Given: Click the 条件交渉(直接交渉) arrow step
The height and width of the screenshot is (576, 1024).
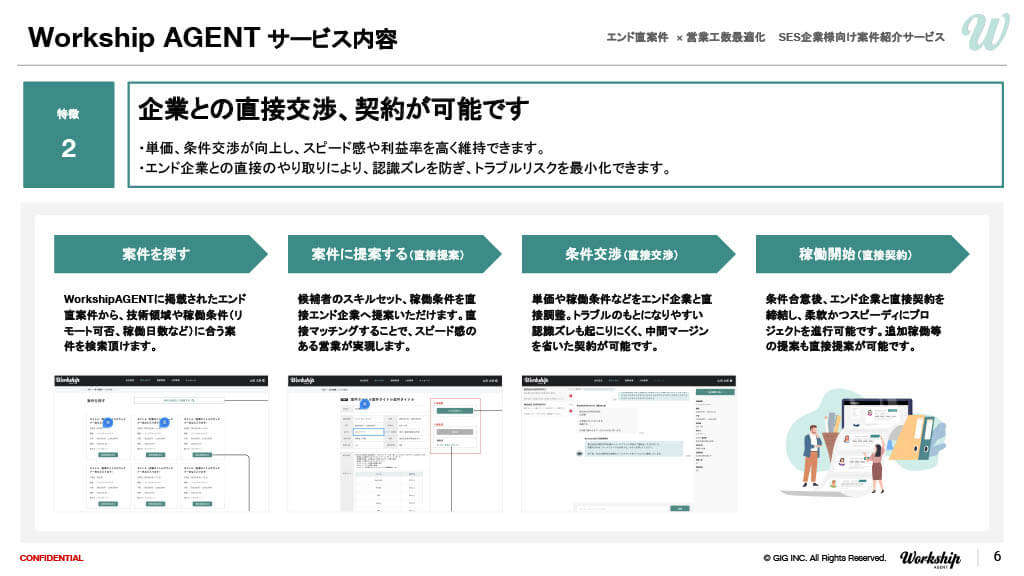Looking at the screenshot, I should pos(628,254).
